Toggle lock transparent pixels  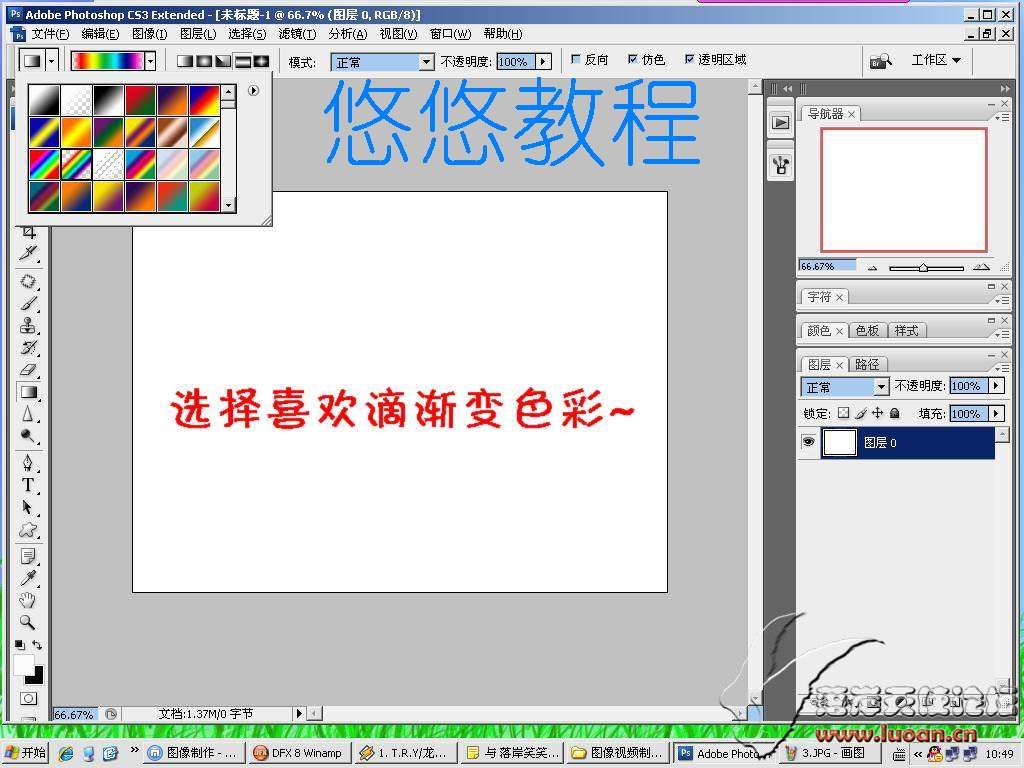tap(844, 413)
